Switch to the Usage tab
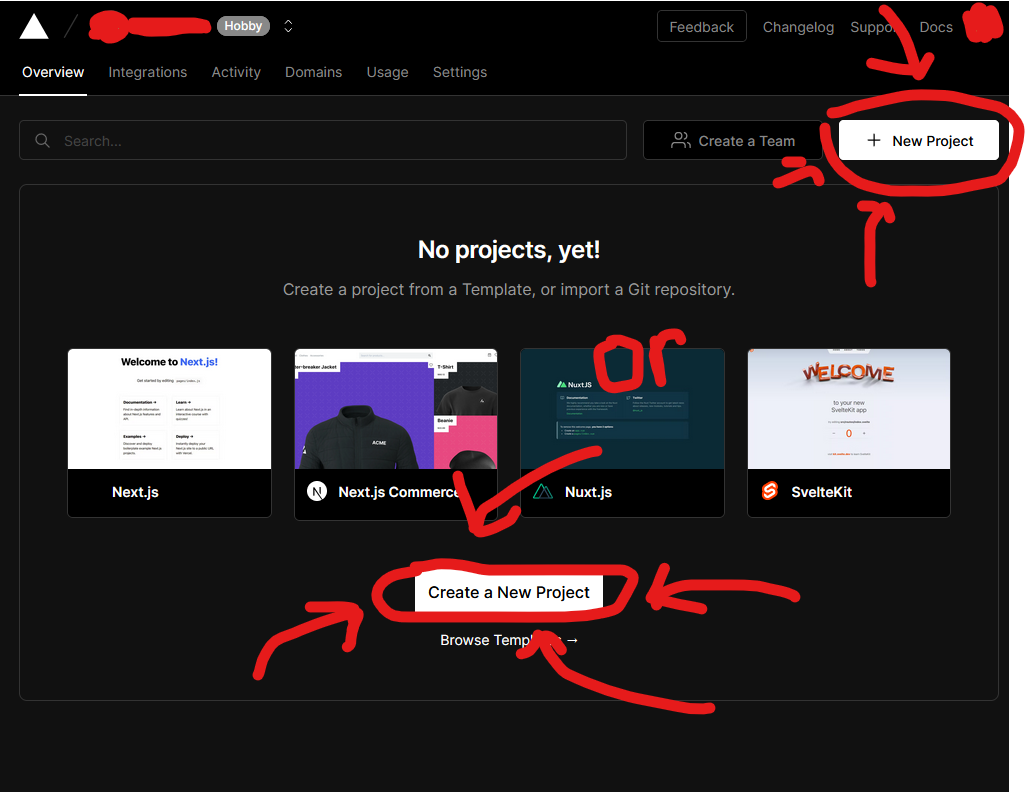This screenshot has width=1025, height=792. (387, 72)
